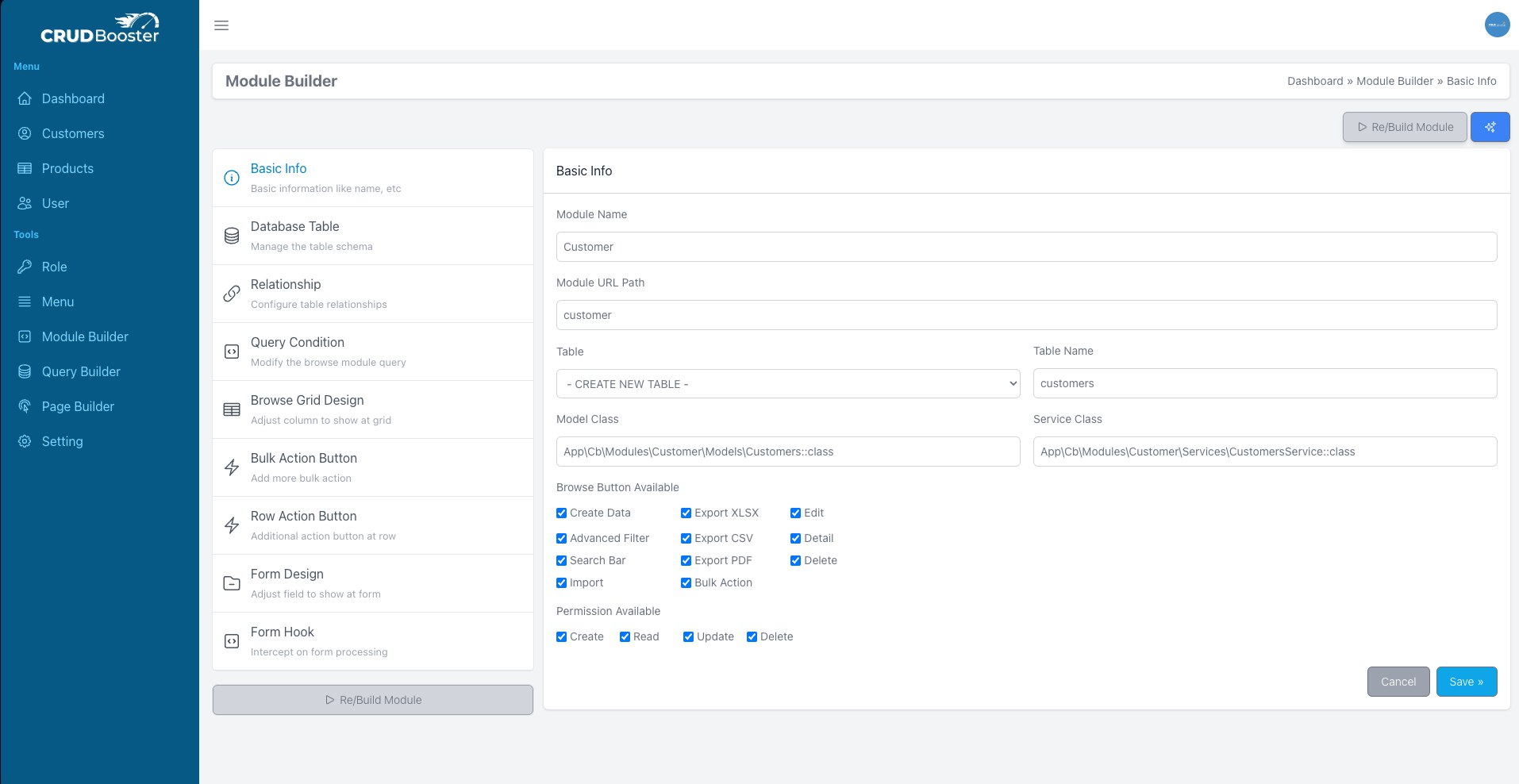
Task: Open Browse Grid Design section
Action: click(x=373, y=409)
